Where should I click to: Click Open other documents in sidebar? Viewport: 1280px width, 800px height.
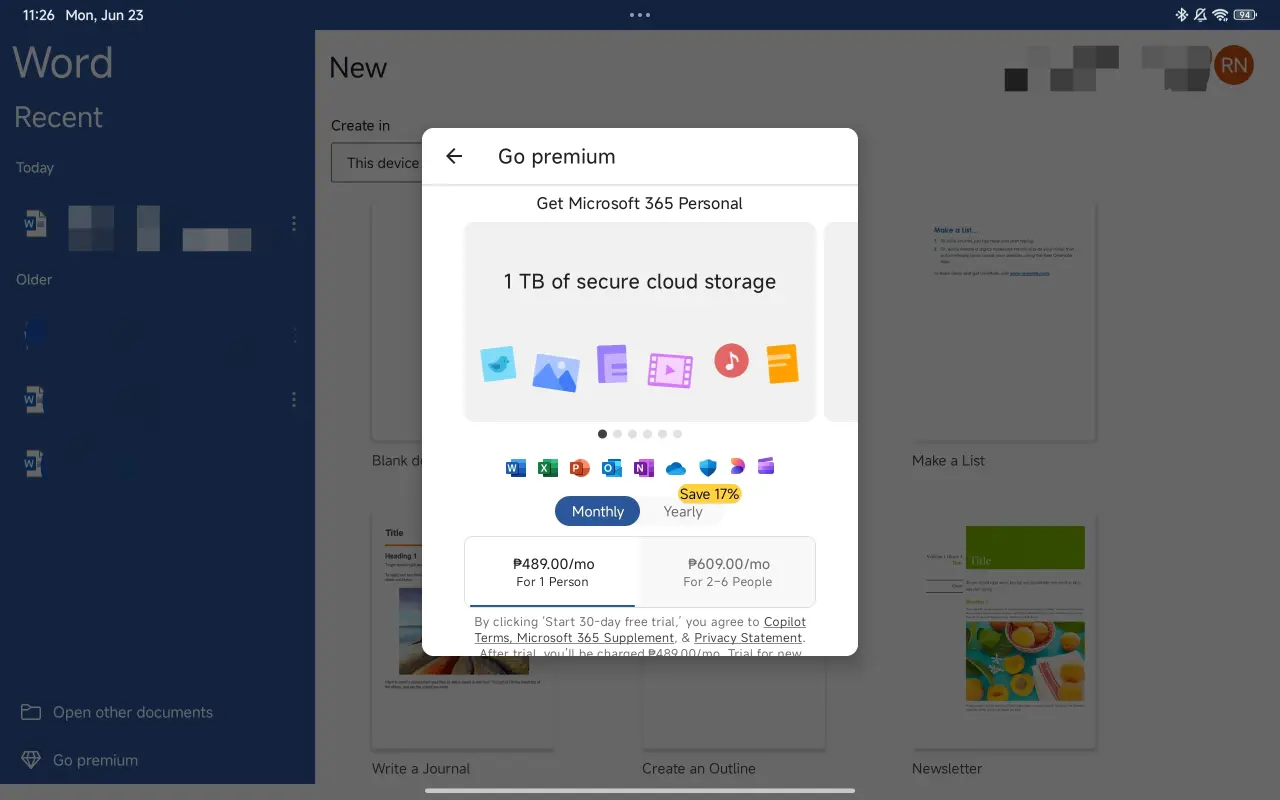(133, 712)
